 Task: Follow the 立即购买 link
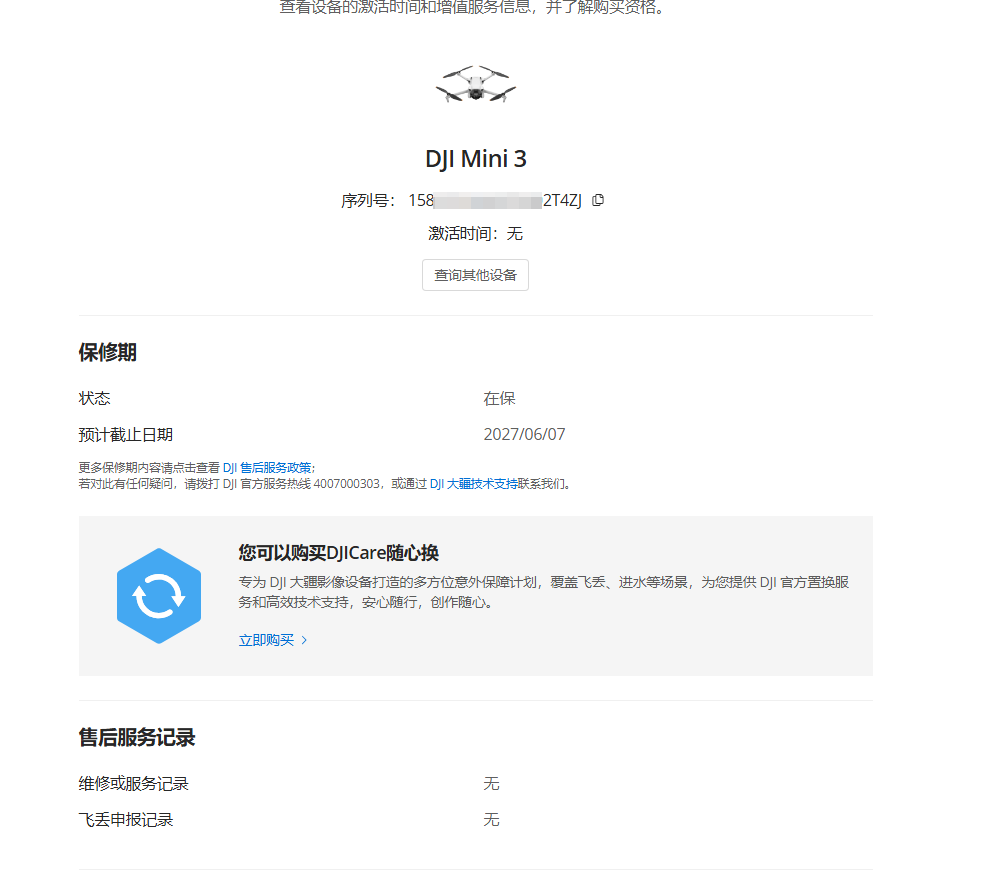pyautogui.click(x=266, y=640)
